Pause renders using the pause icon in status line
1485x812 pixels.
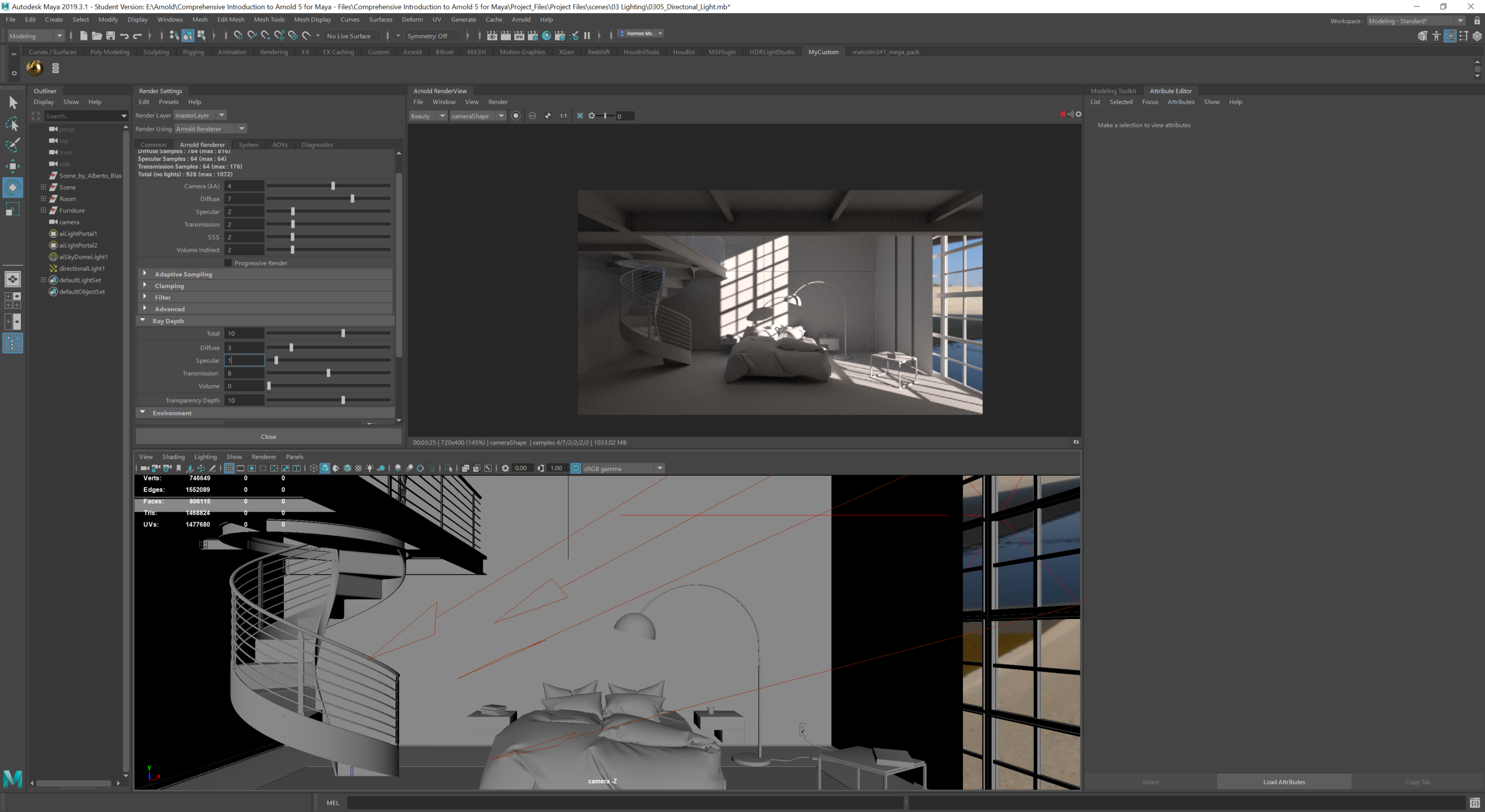[x=587, y=34]
